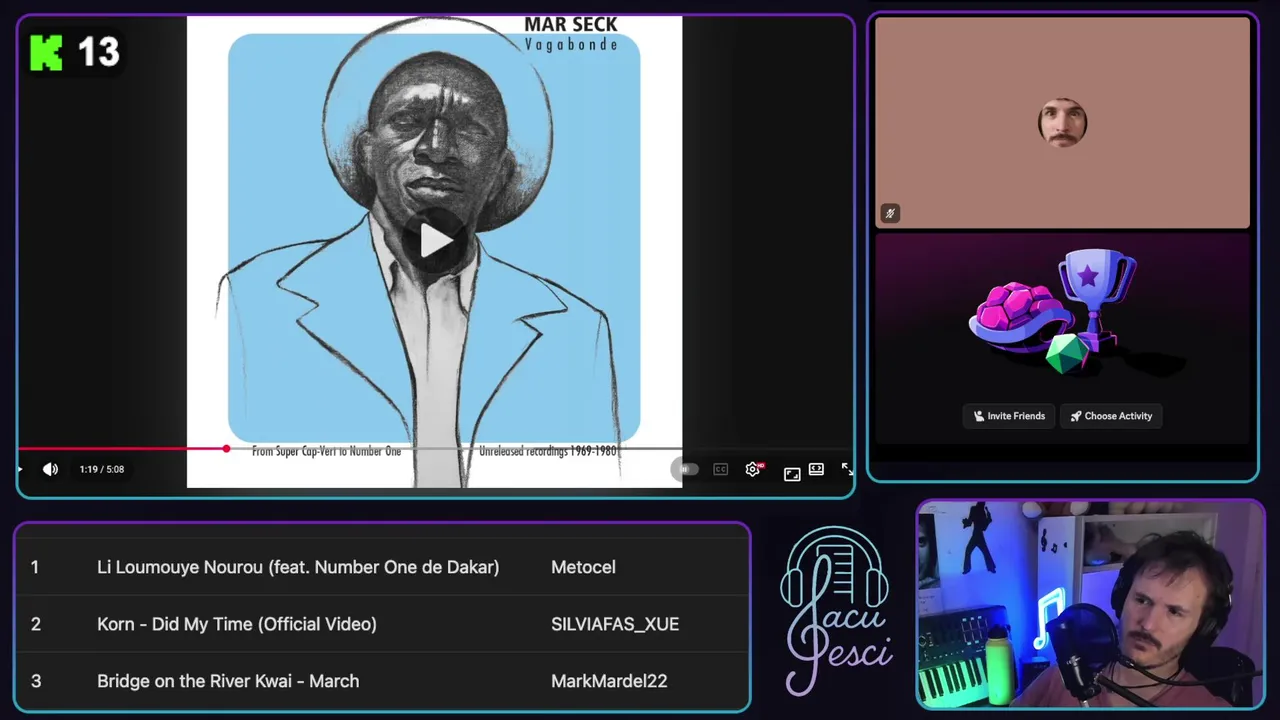This screenshot has height=720, width=1280.
Task: Click the 1:19 / 5:08 time display
Action: 102,469
